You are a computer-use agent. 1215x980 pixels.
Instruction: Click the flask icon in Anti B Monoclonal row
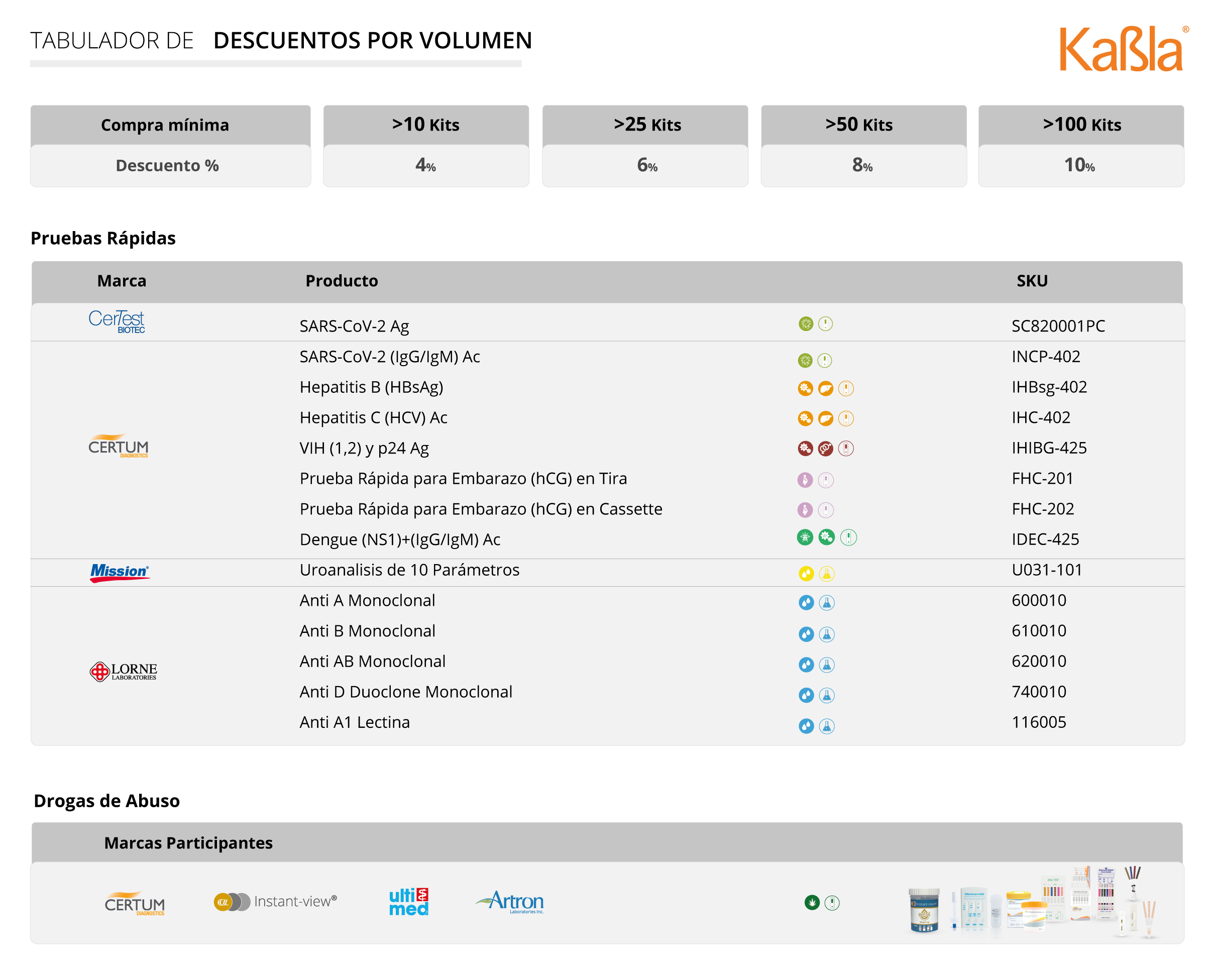tap(827, 634)
